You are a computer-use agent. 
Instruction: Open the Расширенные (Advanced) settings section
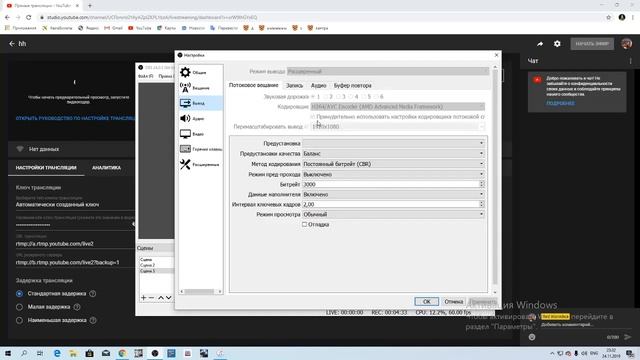click(x=200, y=164)
